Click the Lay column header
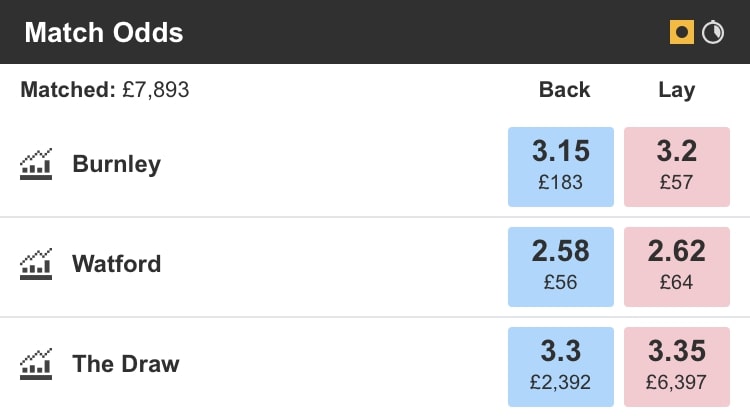This screenshot has width=750, height=416. tap(676, 90)
